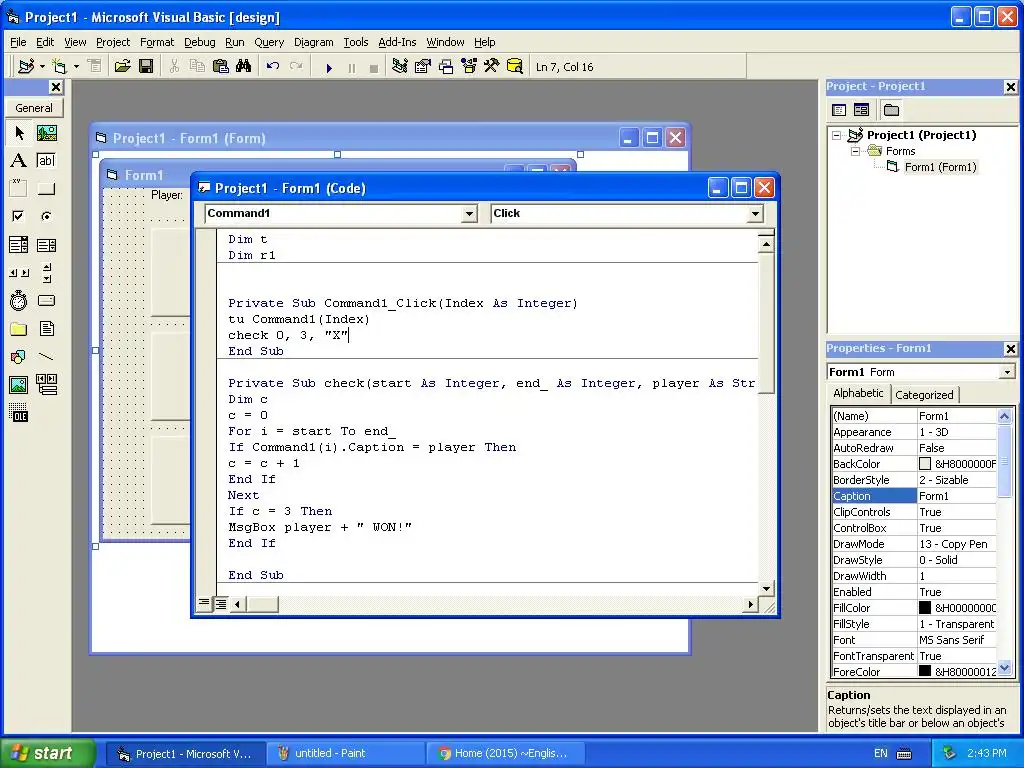The width and height of the screenshot is (1024, 768).
Task: Click the BackColor color swatch
Action: [x=925, y=464]
